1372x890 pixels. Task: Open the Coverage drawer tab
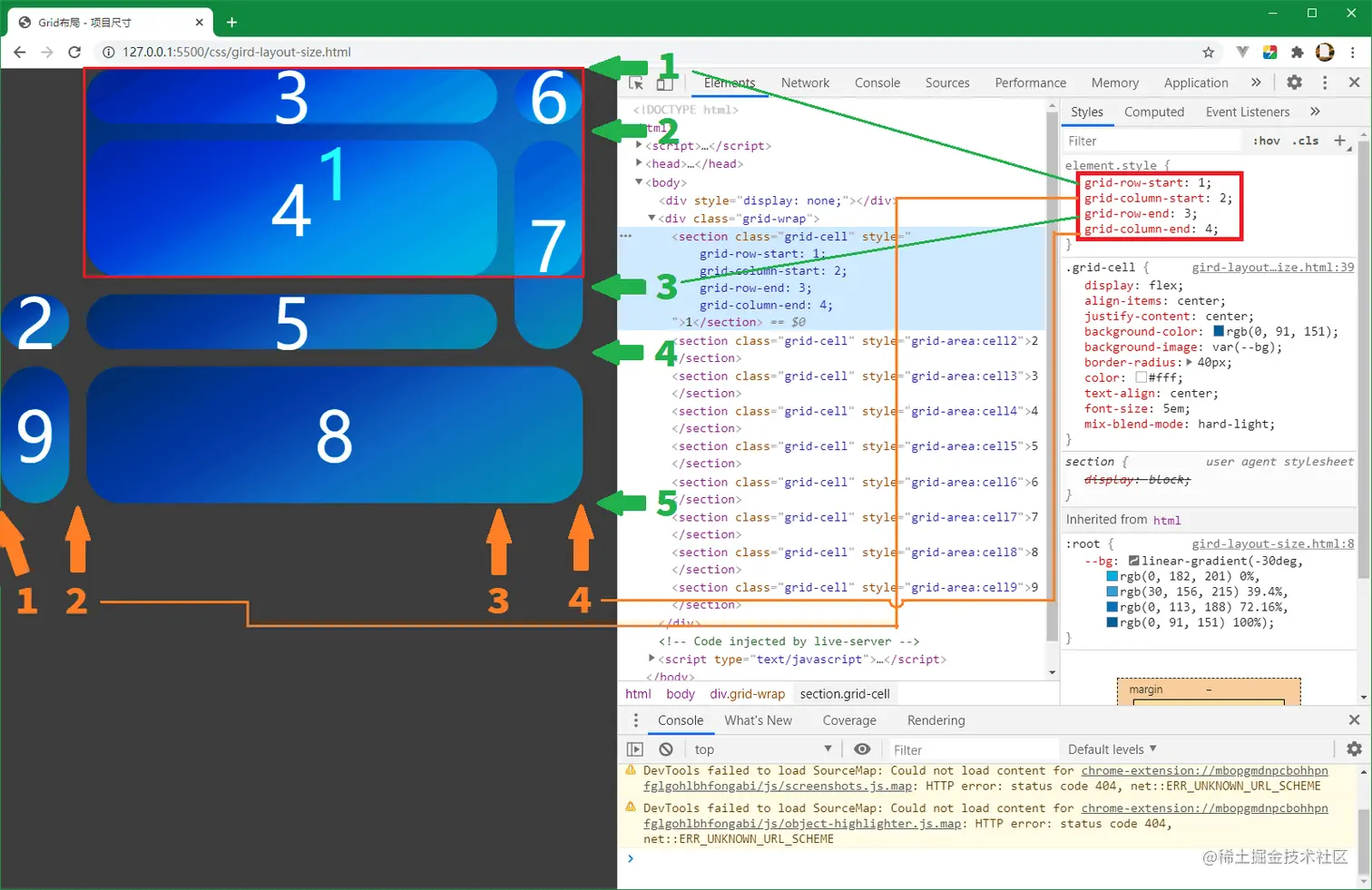coord(849,719)
